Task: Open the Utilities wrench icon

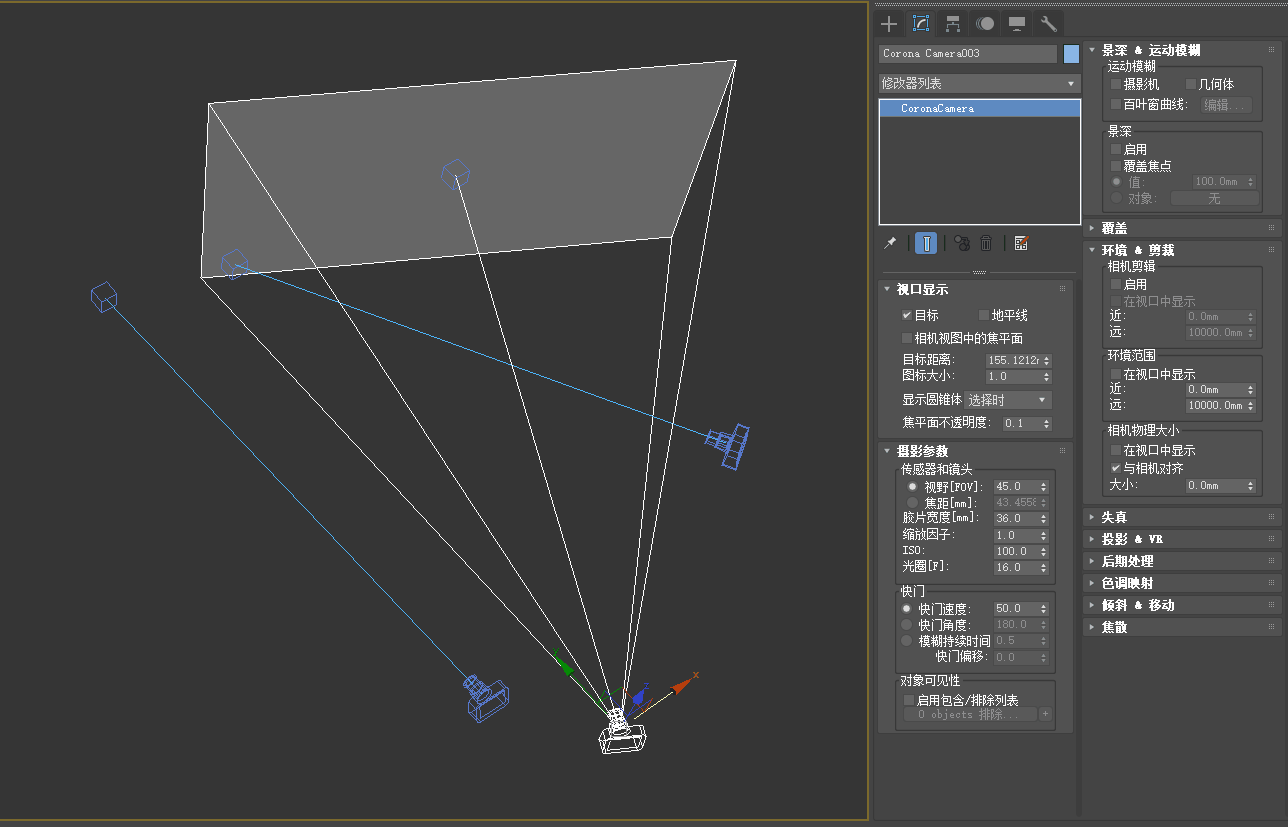Action: point(1048,24)
